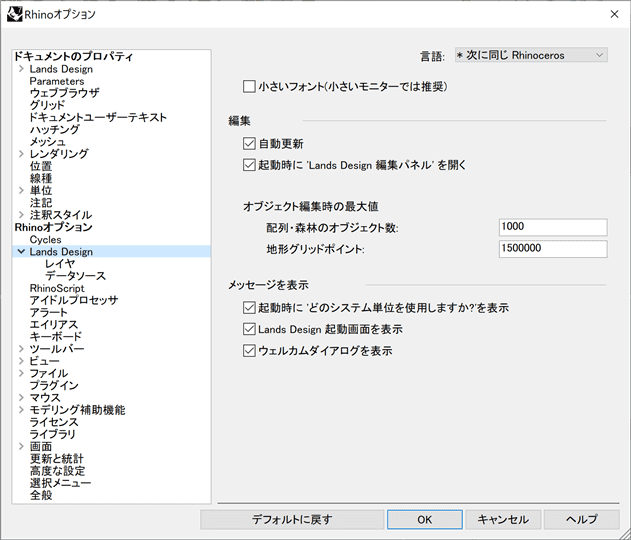Screen dimensions: 631x540
Task: Expand the 画面 tree node
Action: [x=21, y=446]
